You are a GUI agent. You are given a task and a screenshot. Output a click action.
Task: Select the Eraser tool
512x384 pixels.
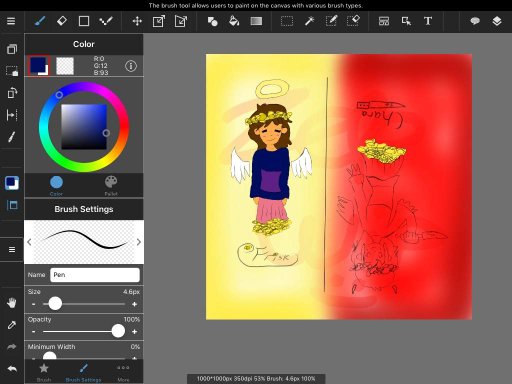(62, 21)
